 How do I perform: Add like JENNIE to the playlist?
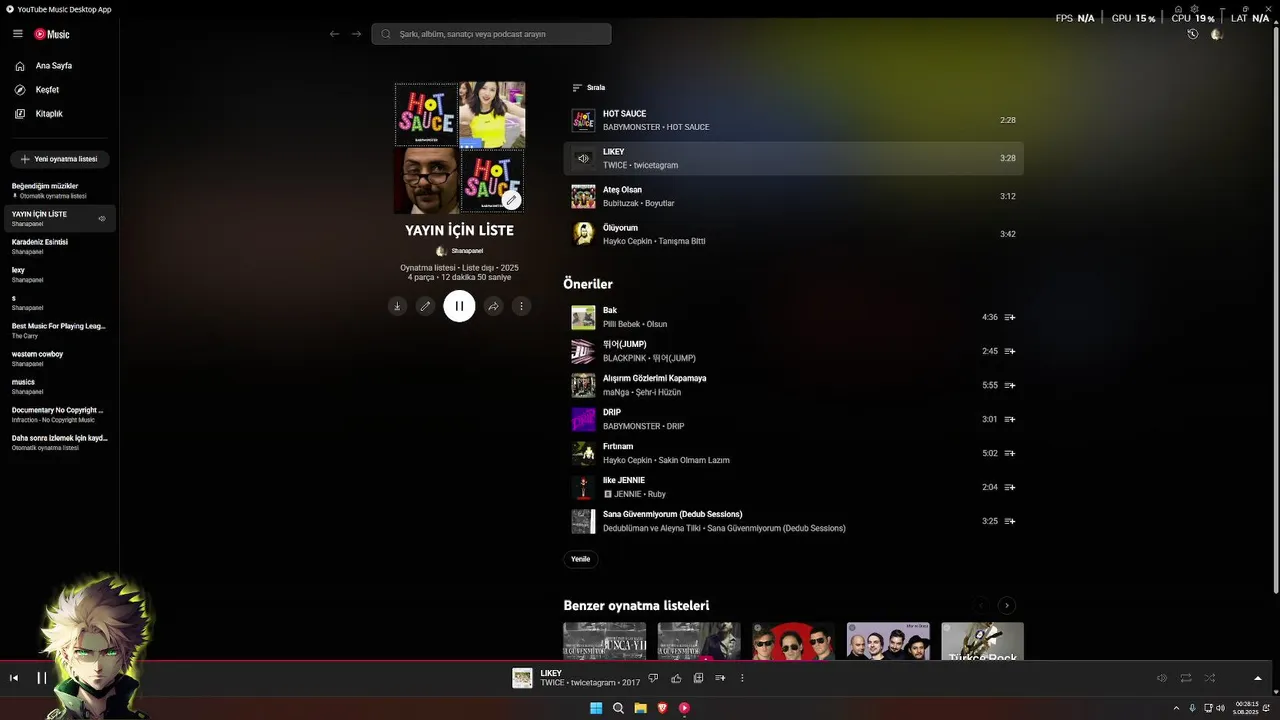(1010, 487)
